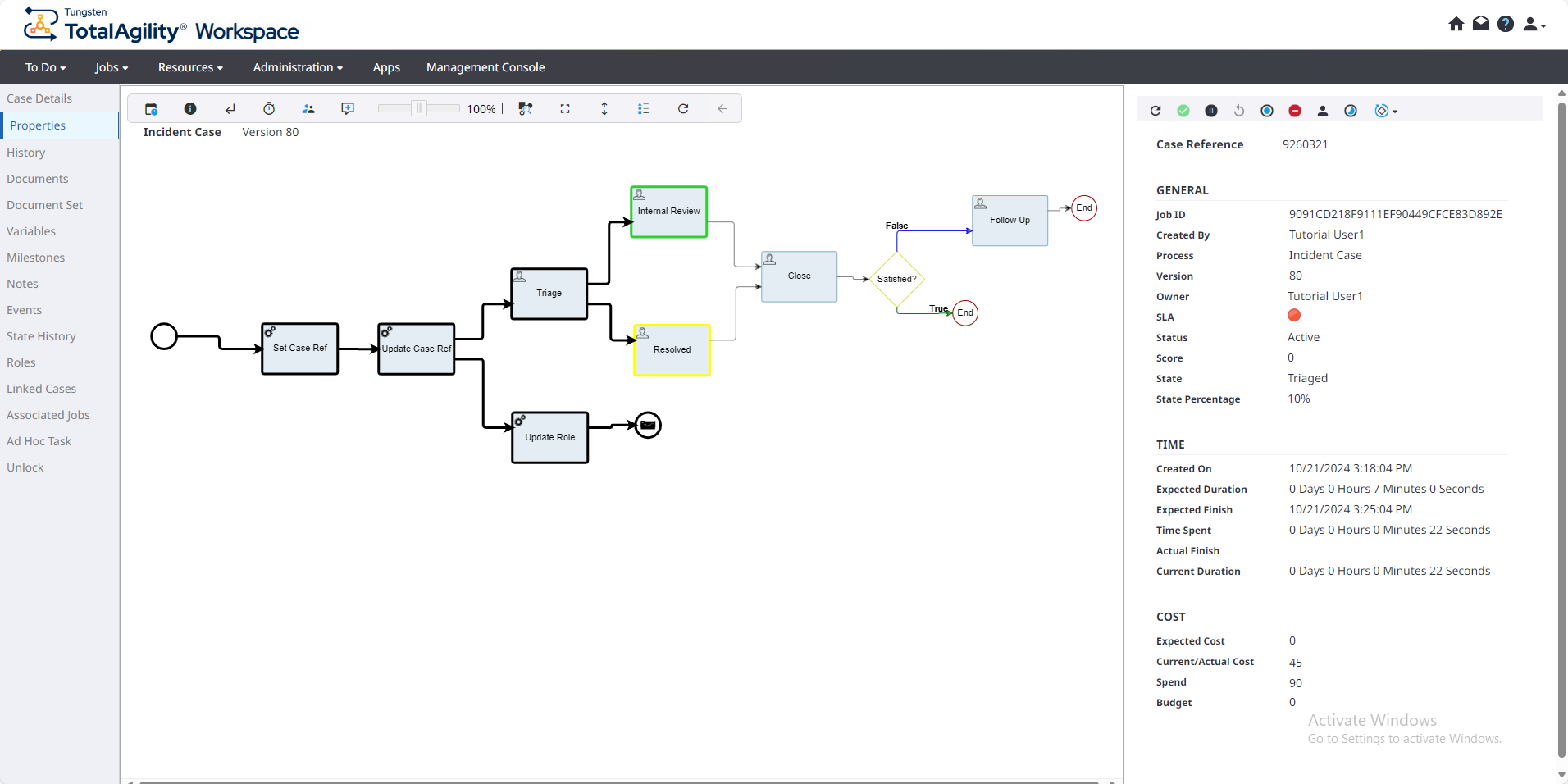Screen dimensions: 1568x784
Task: Open the Management Console link
Action: (x=485, y=67)
